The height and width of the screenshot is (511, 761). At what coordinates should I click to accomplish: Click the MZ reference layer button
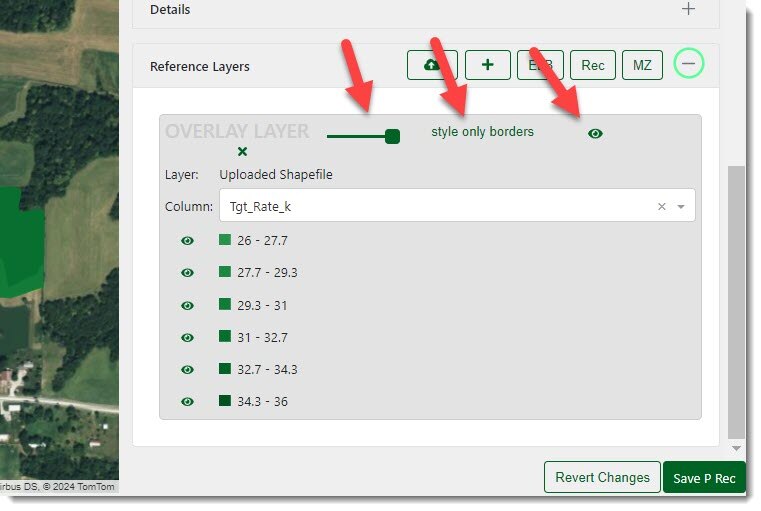coord(642,65)
